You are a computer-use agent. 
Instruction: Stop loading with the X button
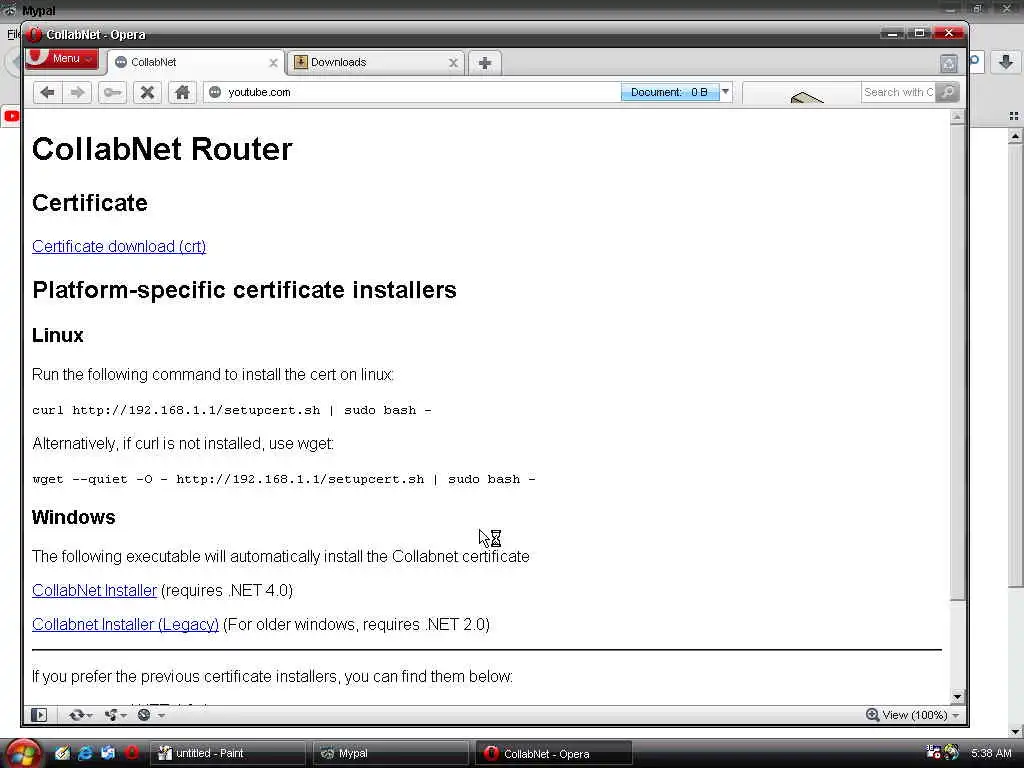pyautogui.click(x=148, y=92)
